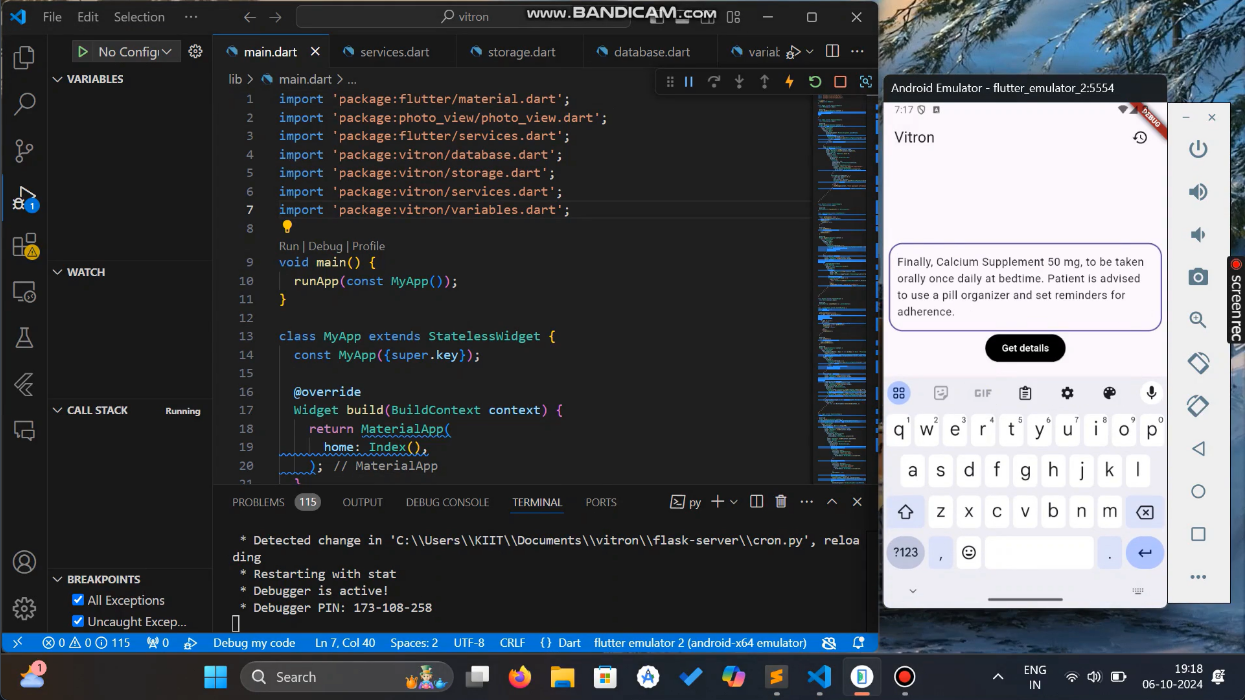Trigger Flutter hot reload lightning icon
The image size is (1245, 700).
click(790, 82)
